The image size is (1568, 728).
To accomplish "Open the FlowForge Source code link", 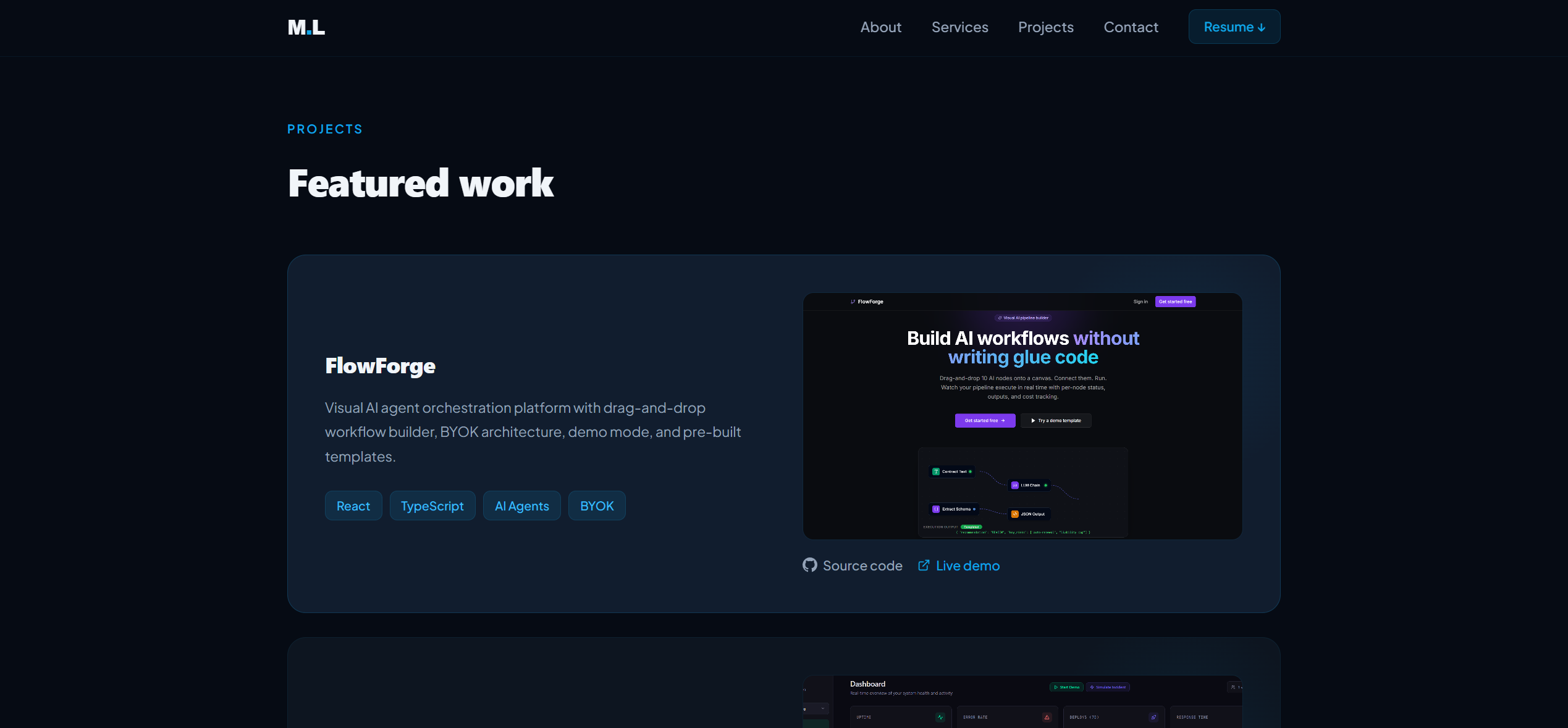I will coord(853,565).
